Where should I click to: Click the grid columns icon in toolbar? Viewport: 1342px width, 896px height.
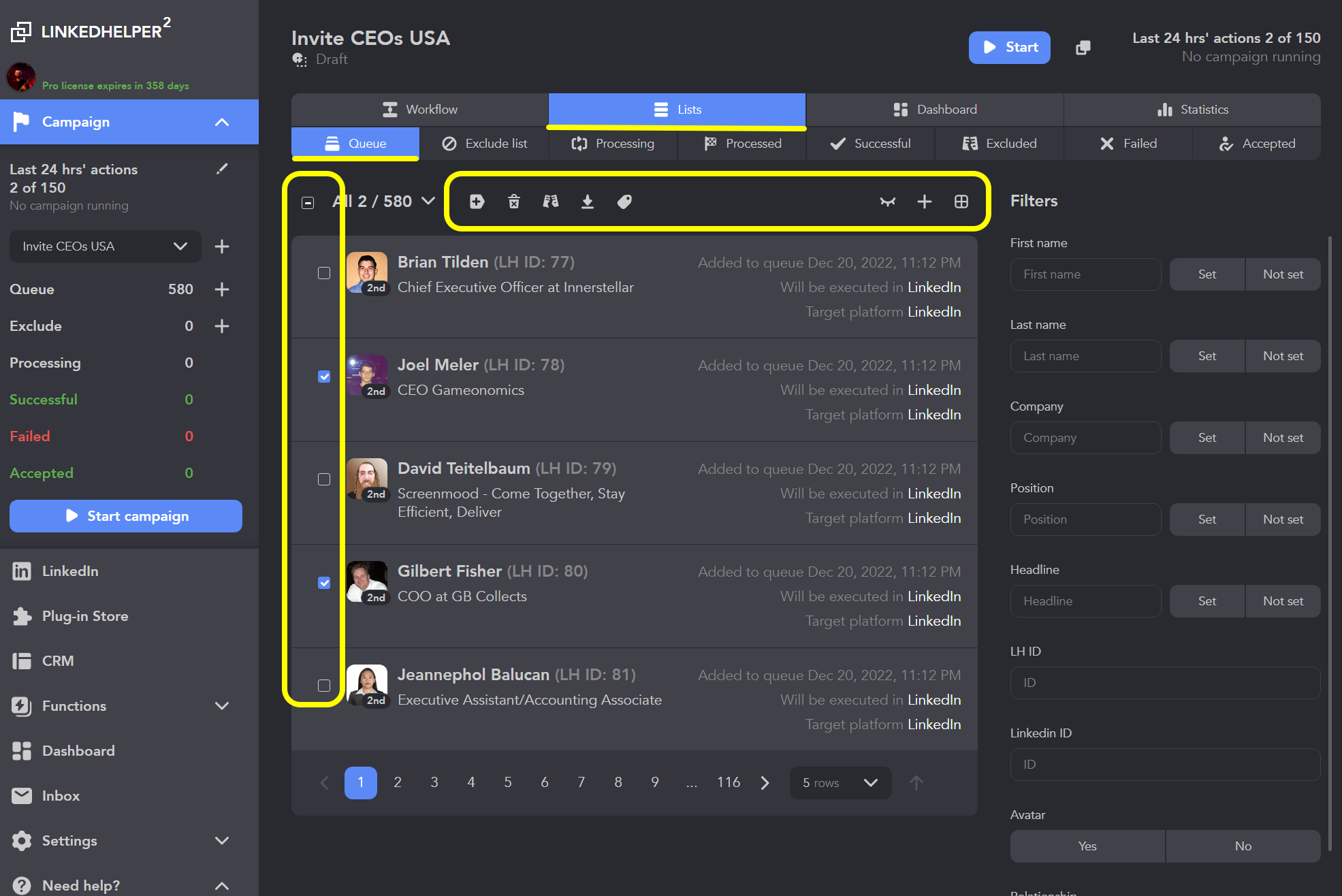click(961, 202)
